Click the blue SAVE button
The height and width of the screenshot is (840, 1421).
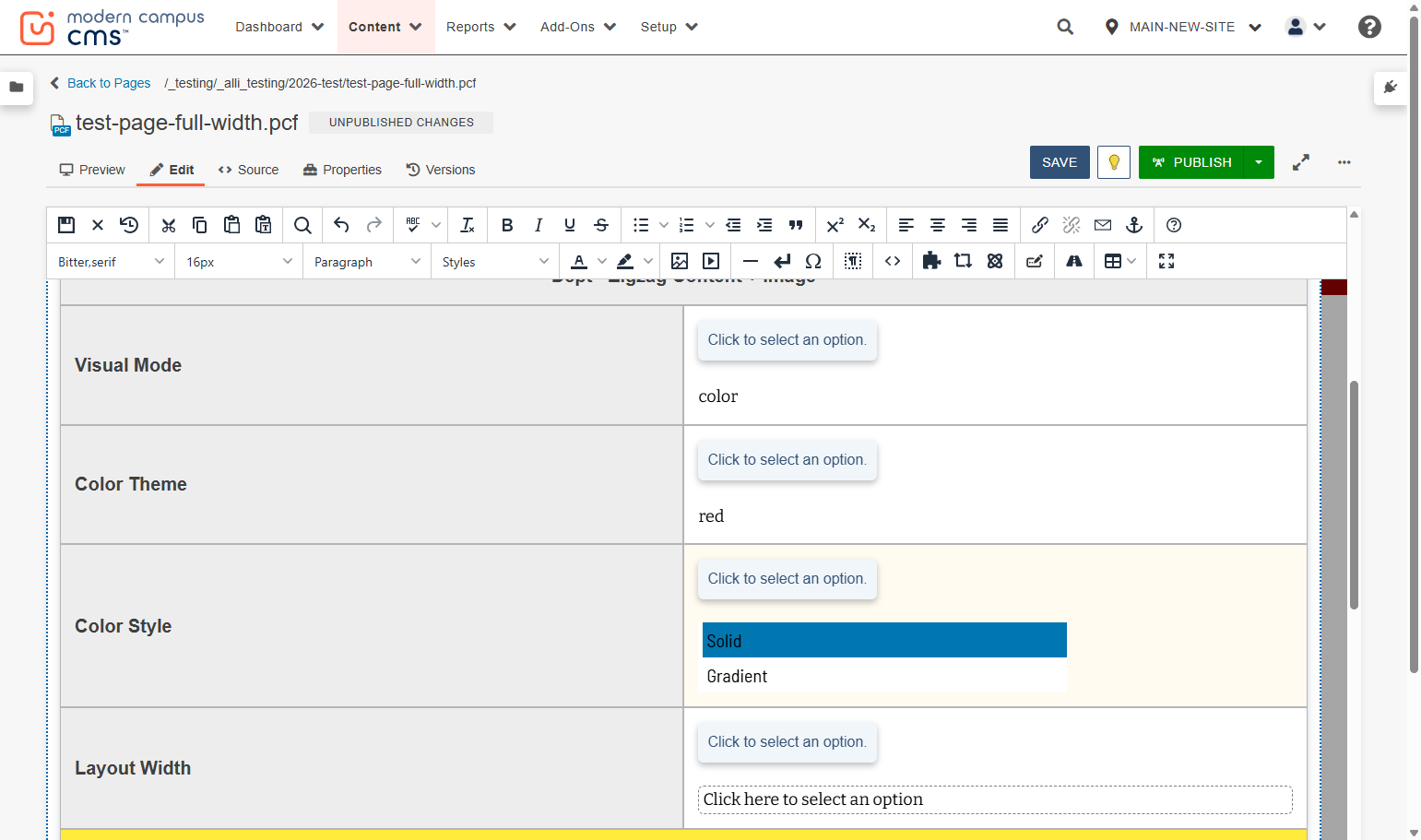coord(1060,162)
